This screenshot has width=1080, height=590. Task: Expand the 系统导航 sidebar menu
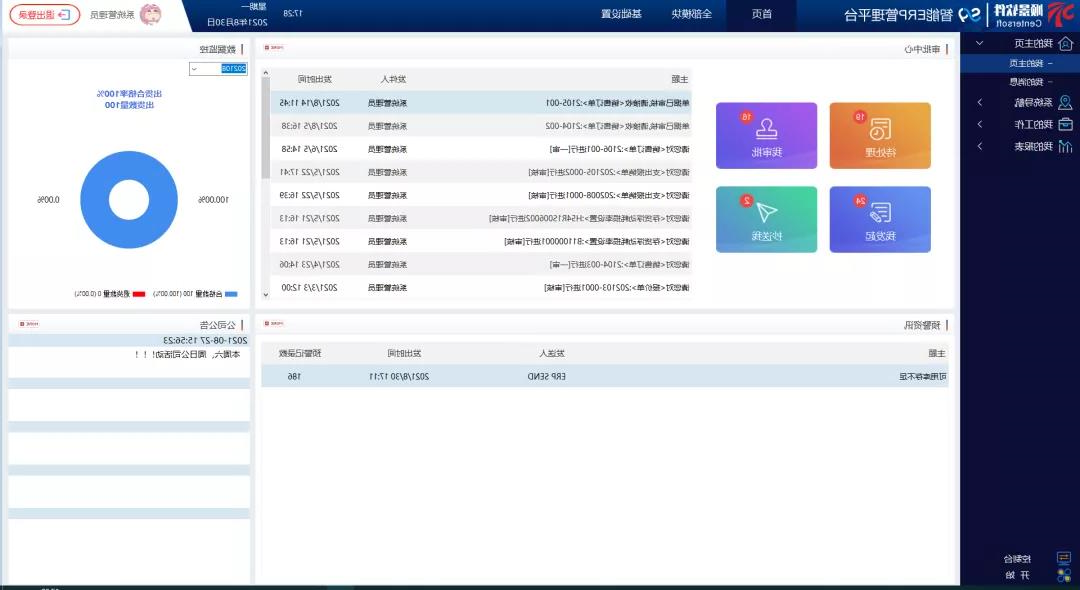pos(979,102)
